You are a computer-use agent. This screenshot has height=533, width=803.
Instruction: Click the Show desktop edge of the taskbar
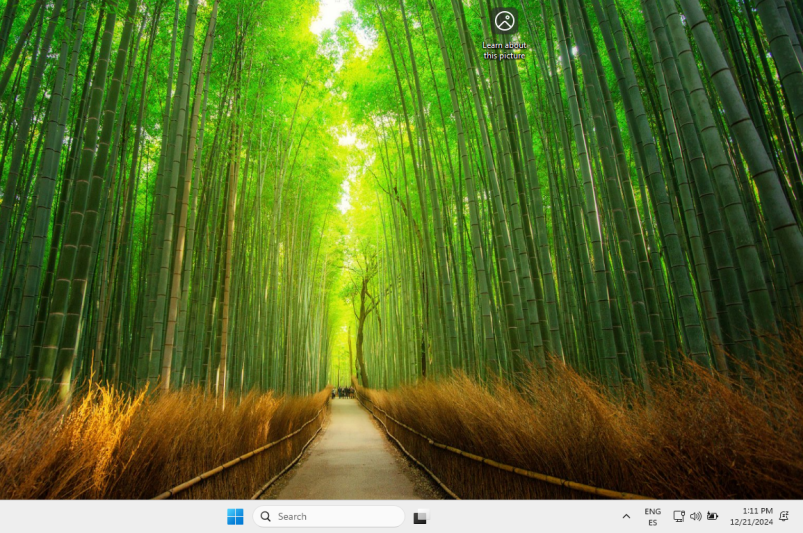(800, 516)
